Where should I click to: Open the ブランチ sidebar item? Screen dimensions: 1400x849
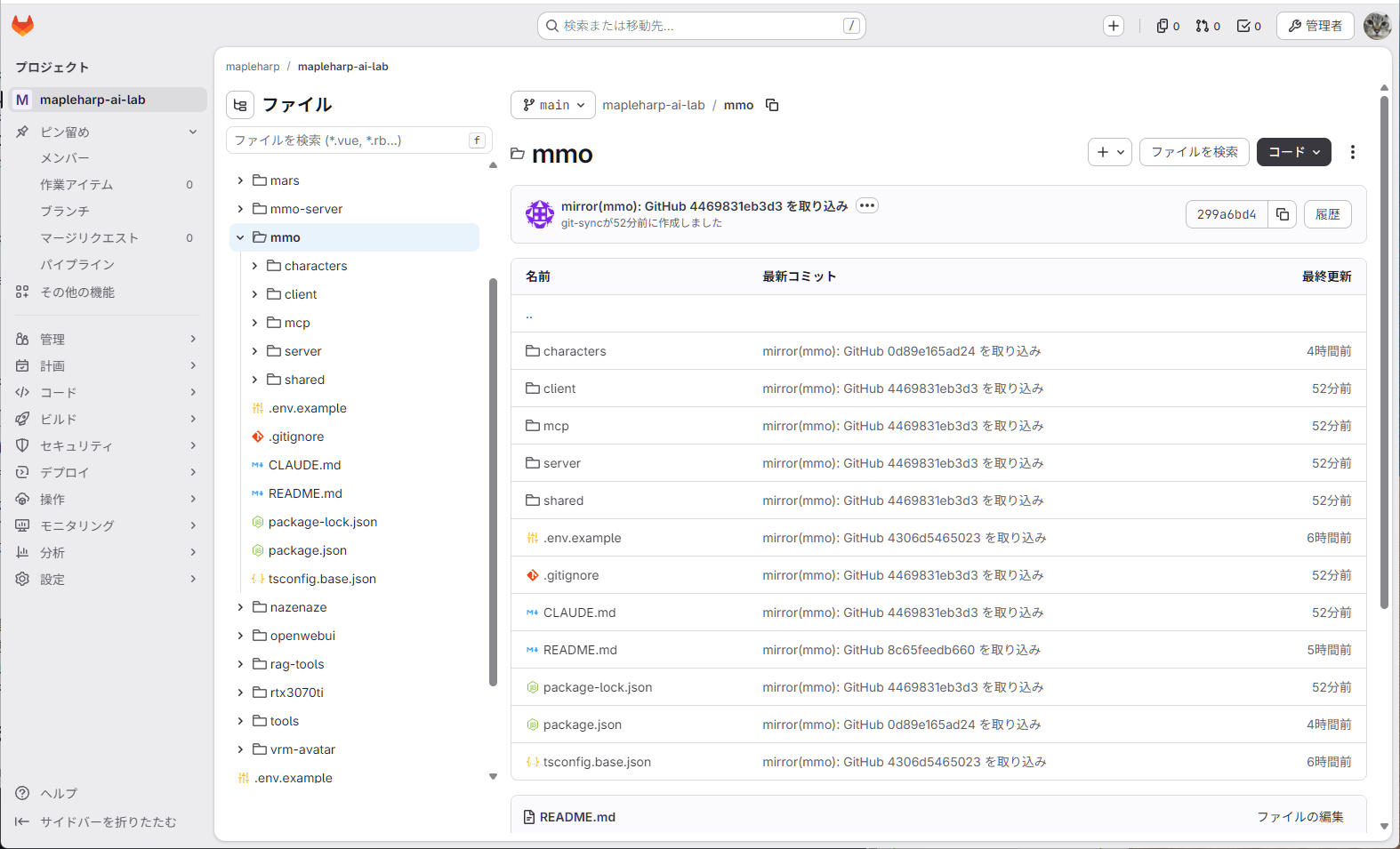(107, 212)
